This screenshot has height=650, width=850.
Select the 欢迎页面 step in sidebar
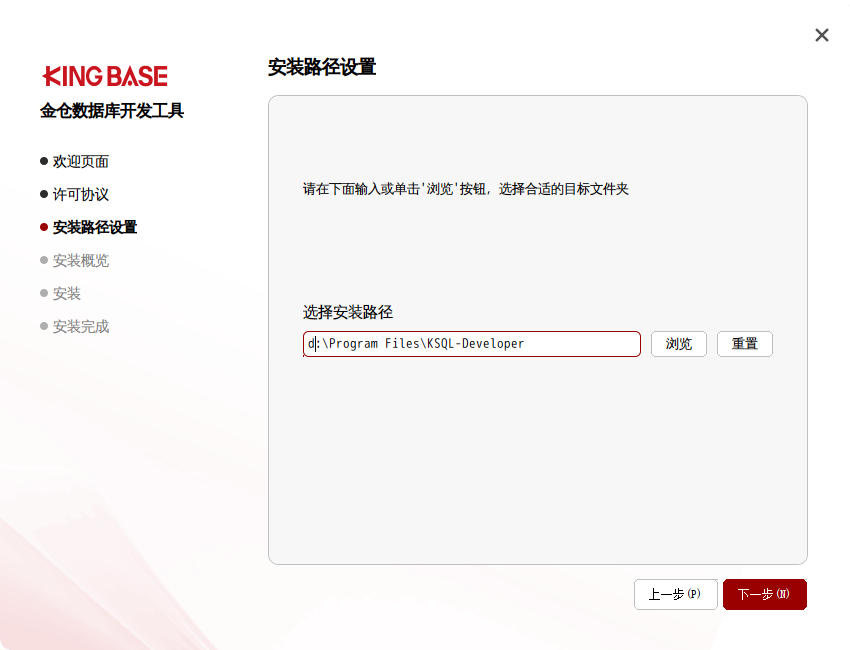tap(80, 161)
